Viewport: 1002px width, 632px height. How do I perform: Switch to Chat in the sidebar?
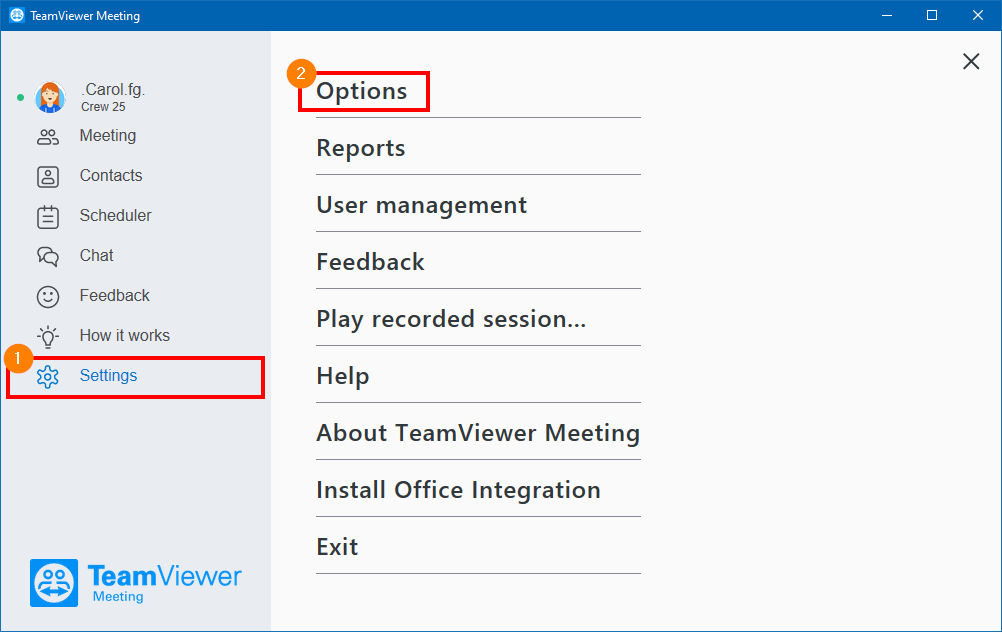coord(96,255)
